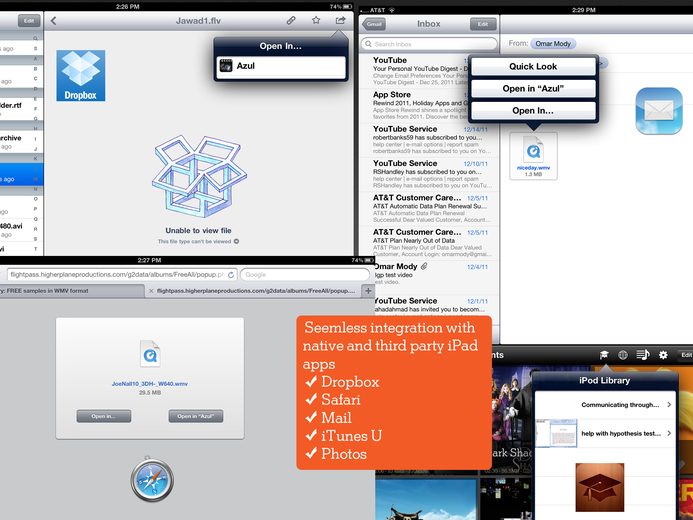Open AT&T Plan Nearly Out of Data email
The height and width of the screenshot is (520, 693).
pyautogui.click(x=429, y=243)
